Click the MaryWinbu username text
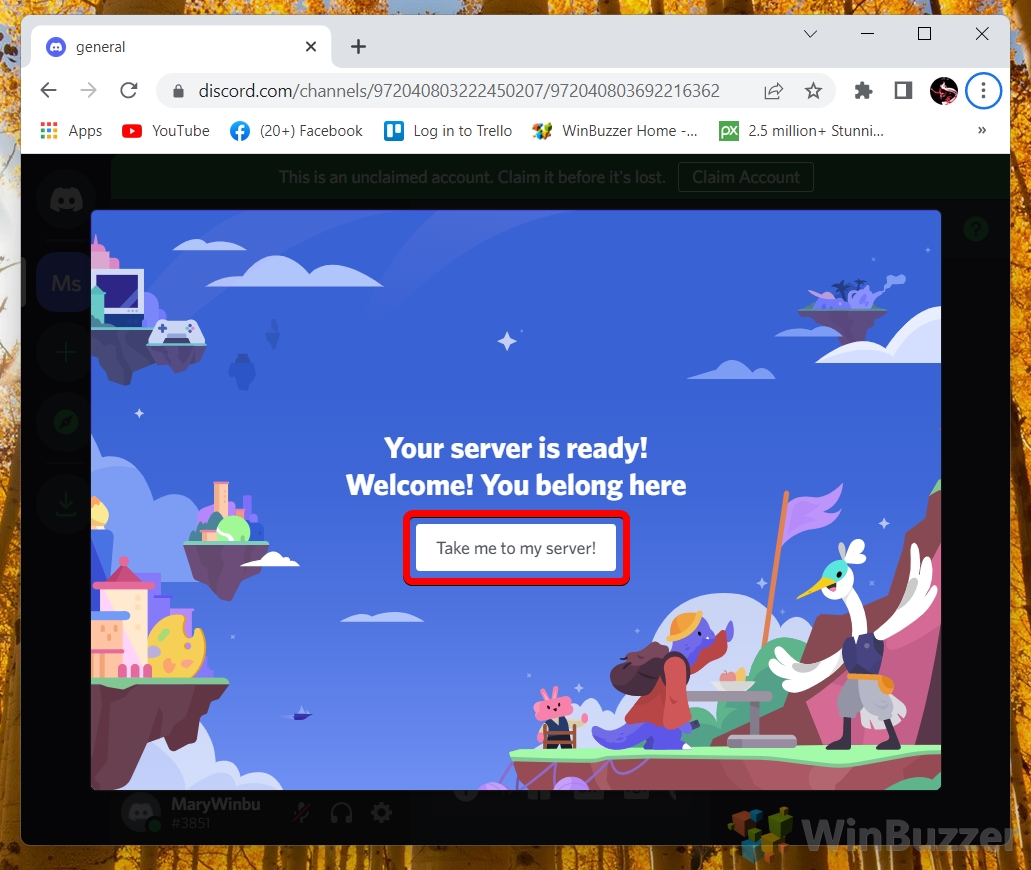 click(216, 804)
